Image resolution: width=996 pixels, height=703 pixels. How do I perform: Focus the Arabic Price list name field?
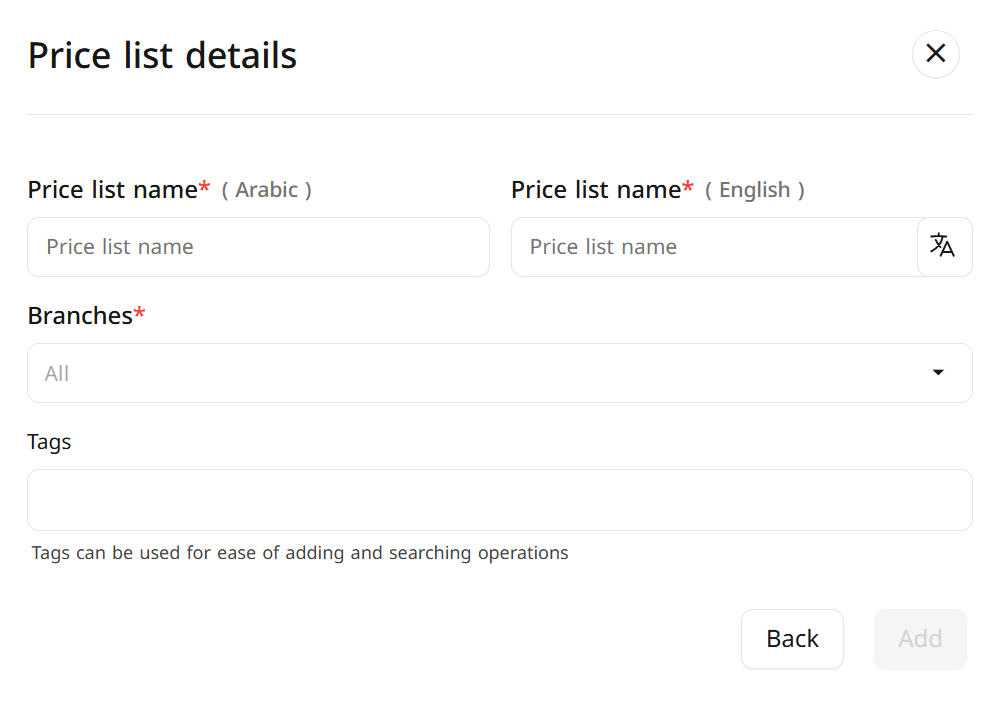pyautogui.click(x=259, y=247)
